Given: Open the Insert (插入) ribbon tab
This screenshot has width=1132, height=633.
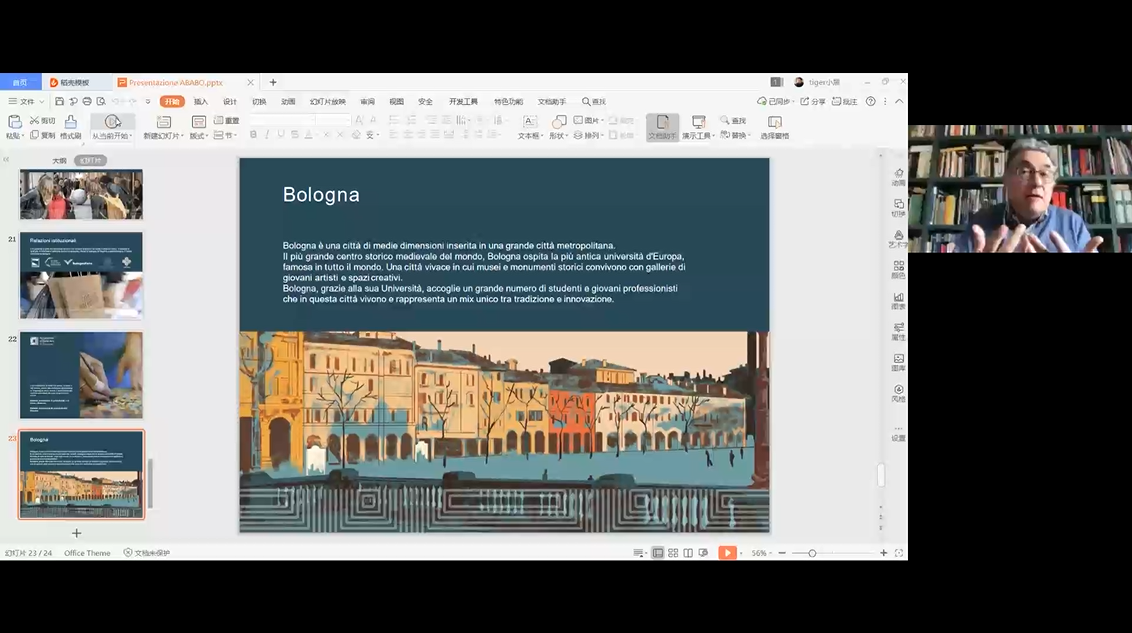Looking at the screenshot, I should tap(201, 101).
